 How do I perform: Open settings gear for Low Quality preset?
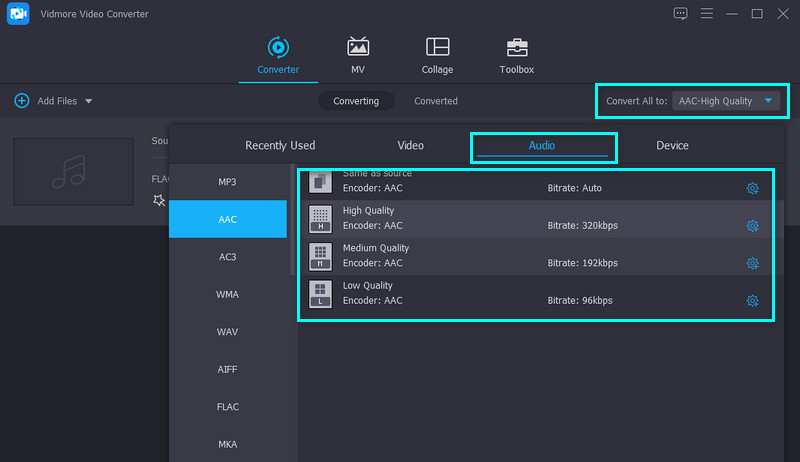(x=753, y=301)
